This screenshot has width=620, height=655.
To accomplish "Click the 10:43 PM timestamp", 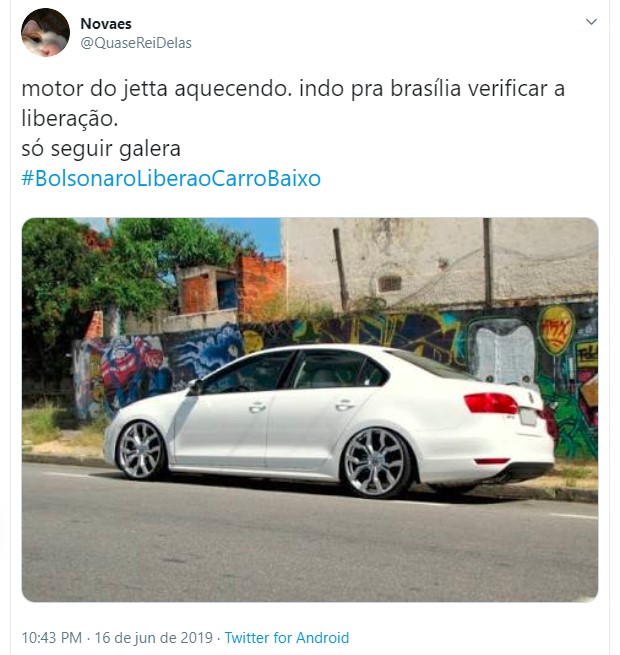I will (51, 638).
